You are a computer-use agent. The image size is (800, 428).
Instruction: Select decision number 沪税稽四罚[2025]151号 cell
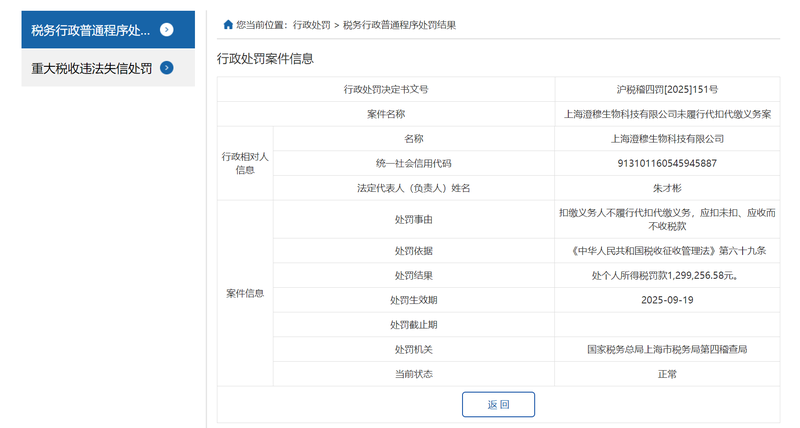click(667, 89)
